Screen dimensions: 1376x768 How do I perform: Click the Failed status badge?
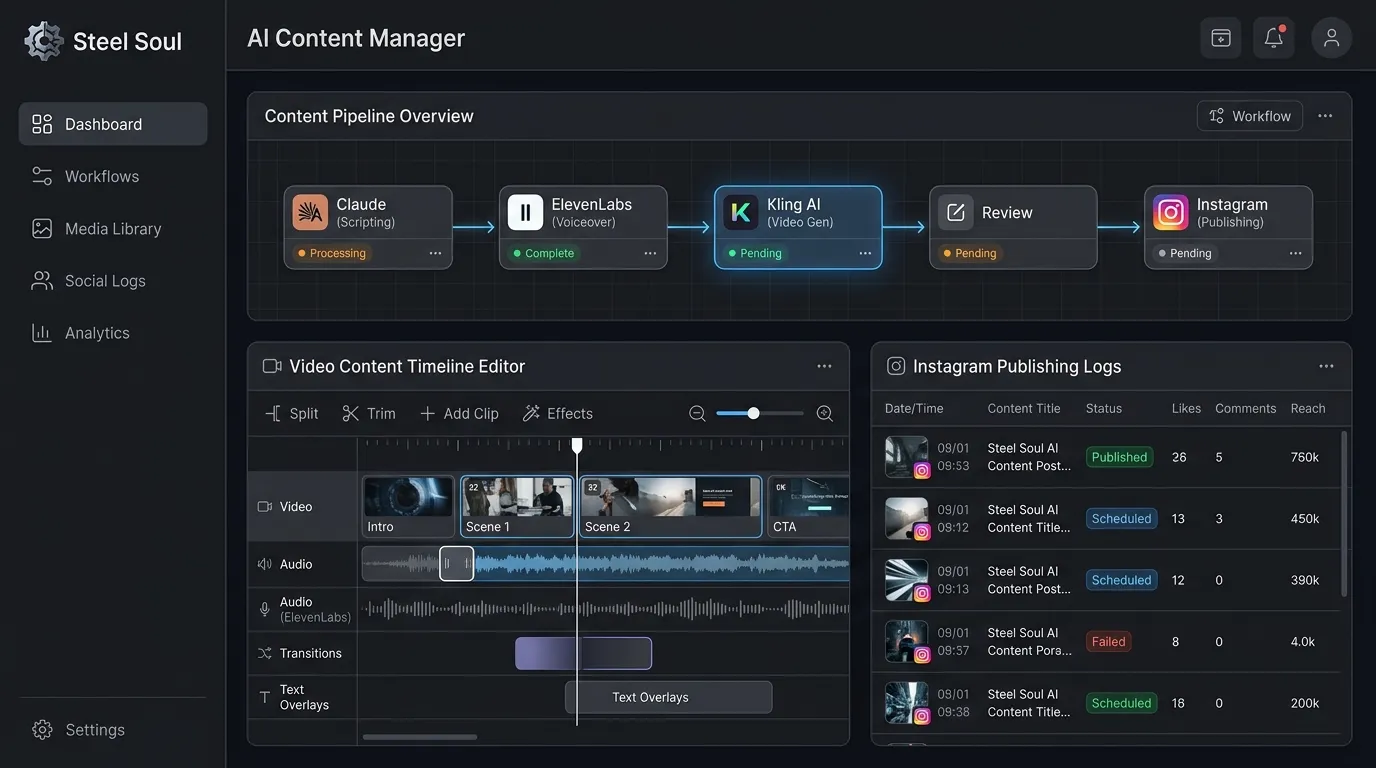(x=1108, y=642)
